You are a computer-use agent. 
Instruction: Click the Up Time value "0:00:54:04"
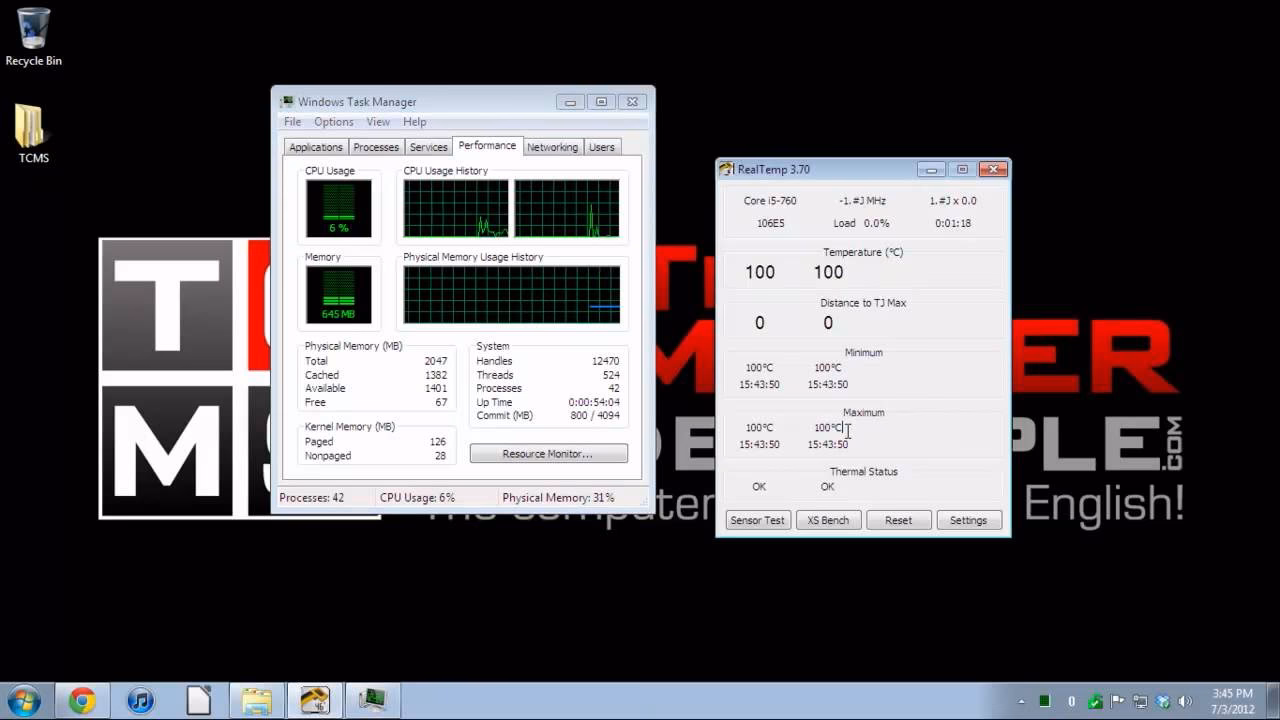pos(594,403)
